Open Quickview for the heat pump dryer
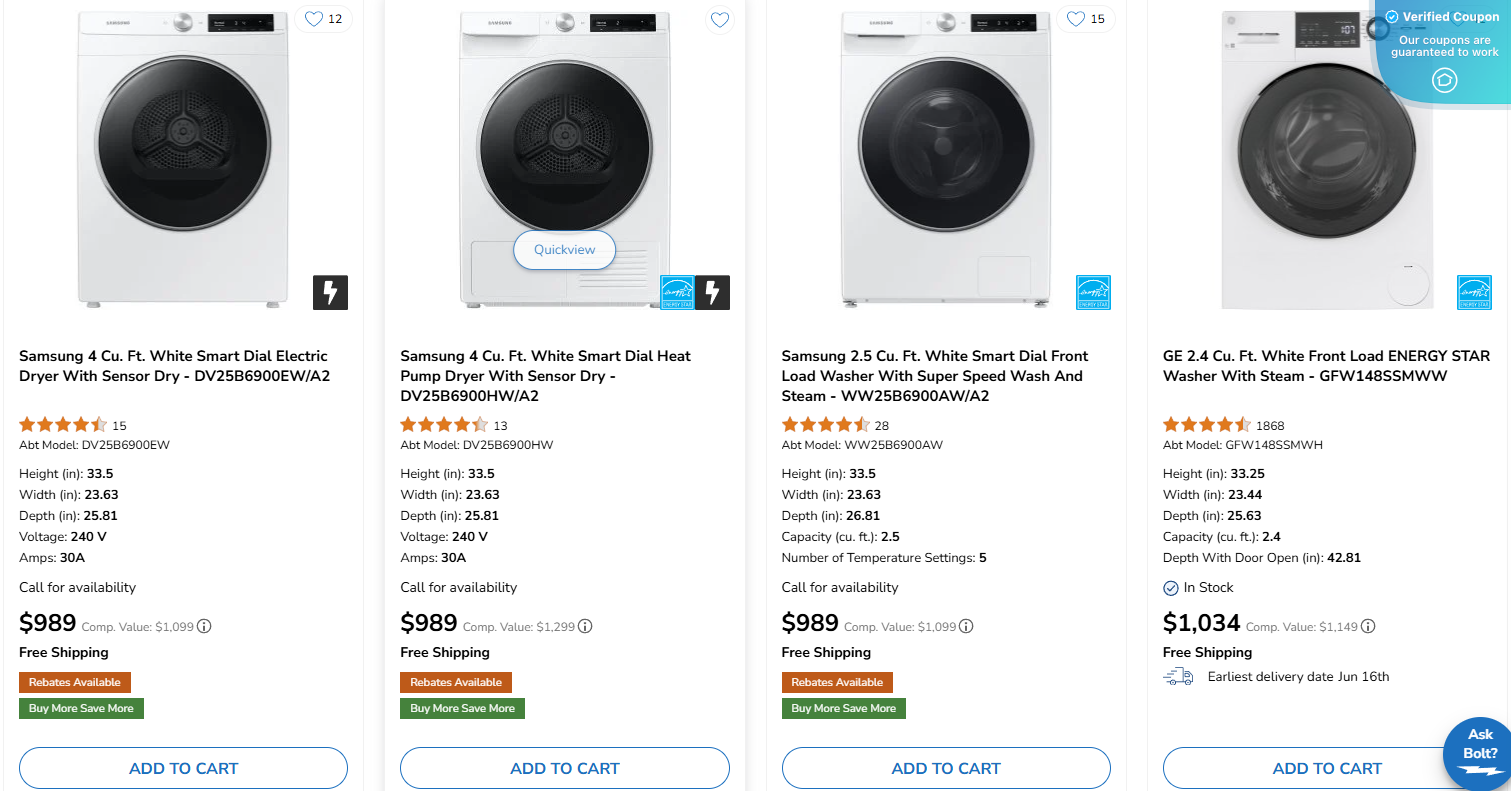The height and width of the screenshot is (791, 1511). (564, 250)
